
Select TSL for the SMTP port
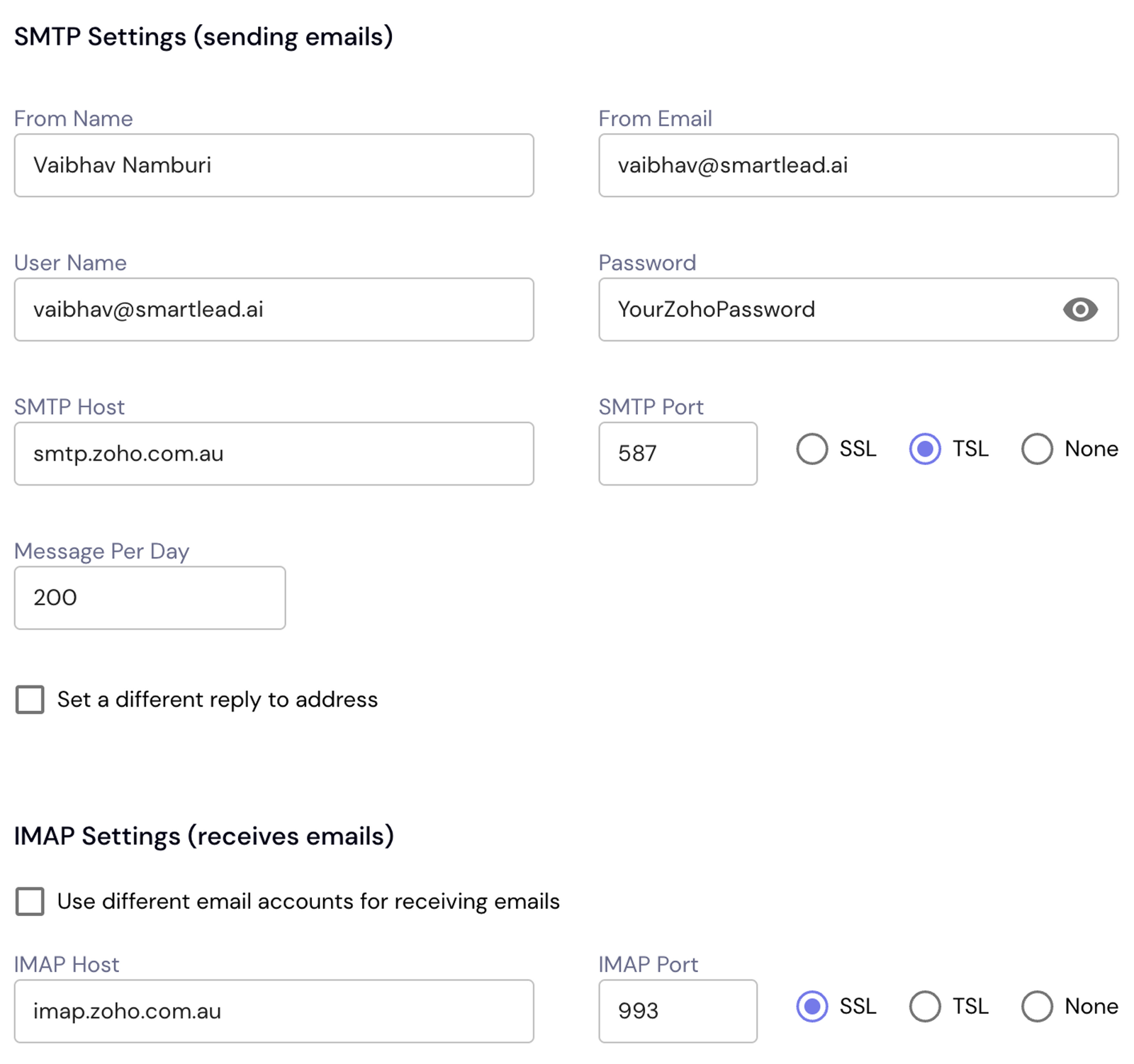(x=924, y=449)
